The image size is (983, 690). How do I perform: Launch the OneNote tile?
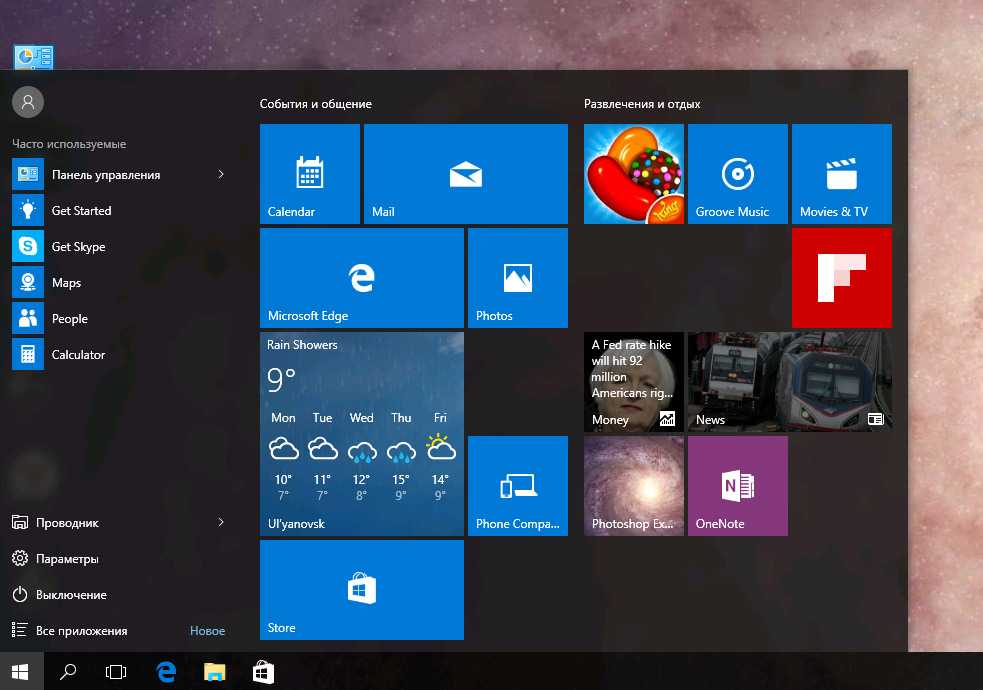tap(737, 486)
